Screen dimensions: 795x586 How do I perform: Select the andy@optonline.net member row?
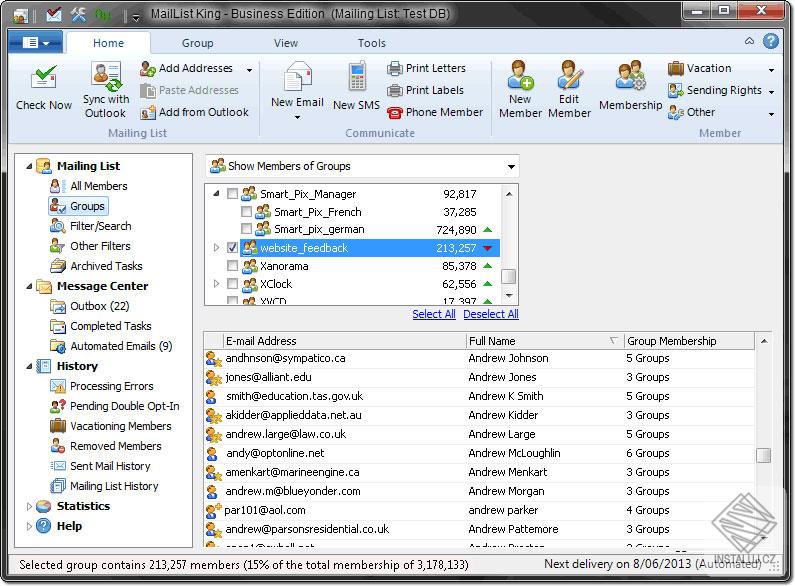click(479, 453)
